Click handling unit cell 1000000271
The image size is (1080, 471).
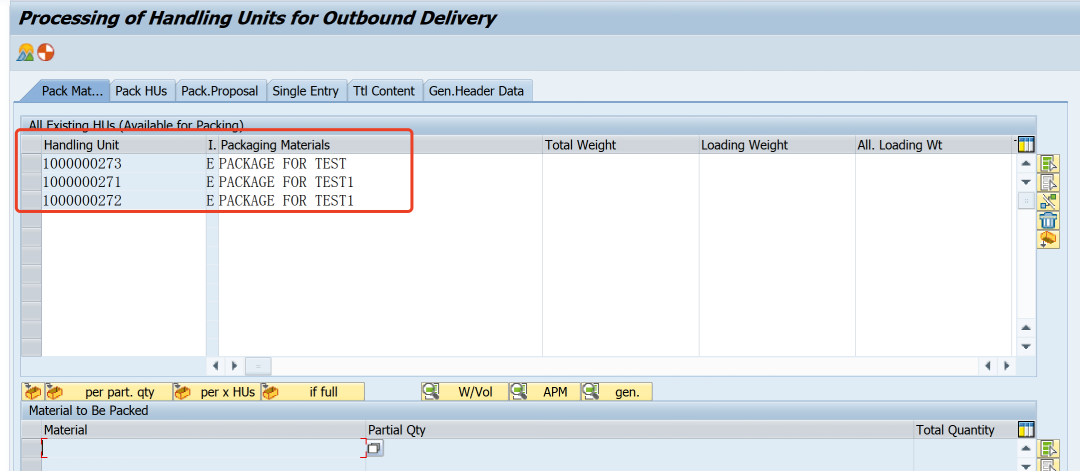point(124,182)
